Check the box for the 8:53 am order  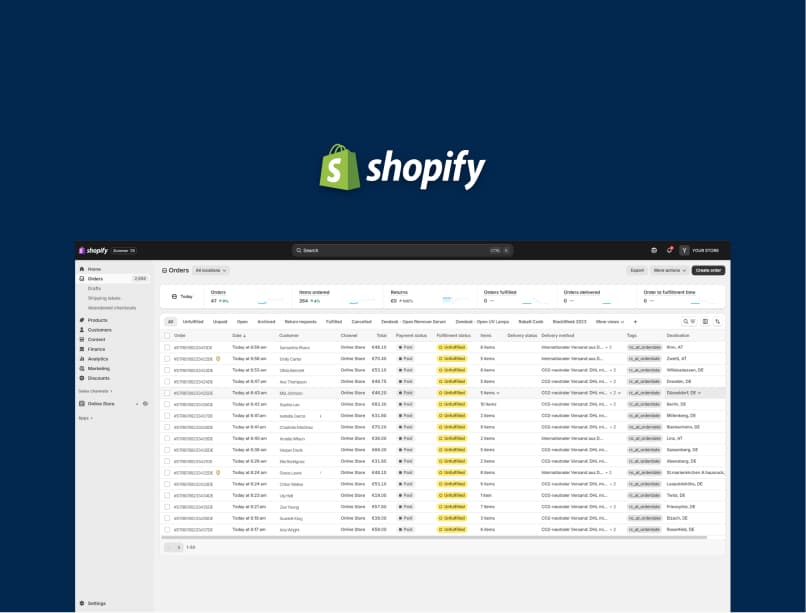(x=167, y=370)
